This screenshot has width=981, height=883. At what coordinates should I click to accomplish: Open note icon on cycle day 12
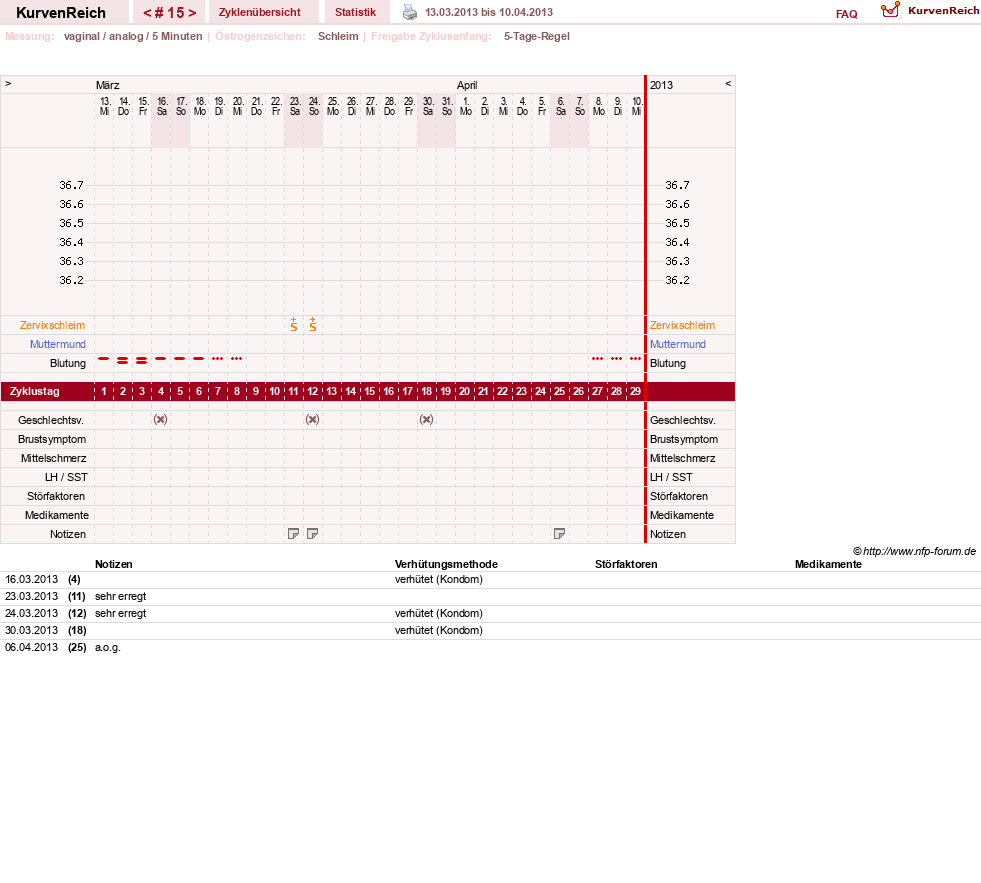312,534
